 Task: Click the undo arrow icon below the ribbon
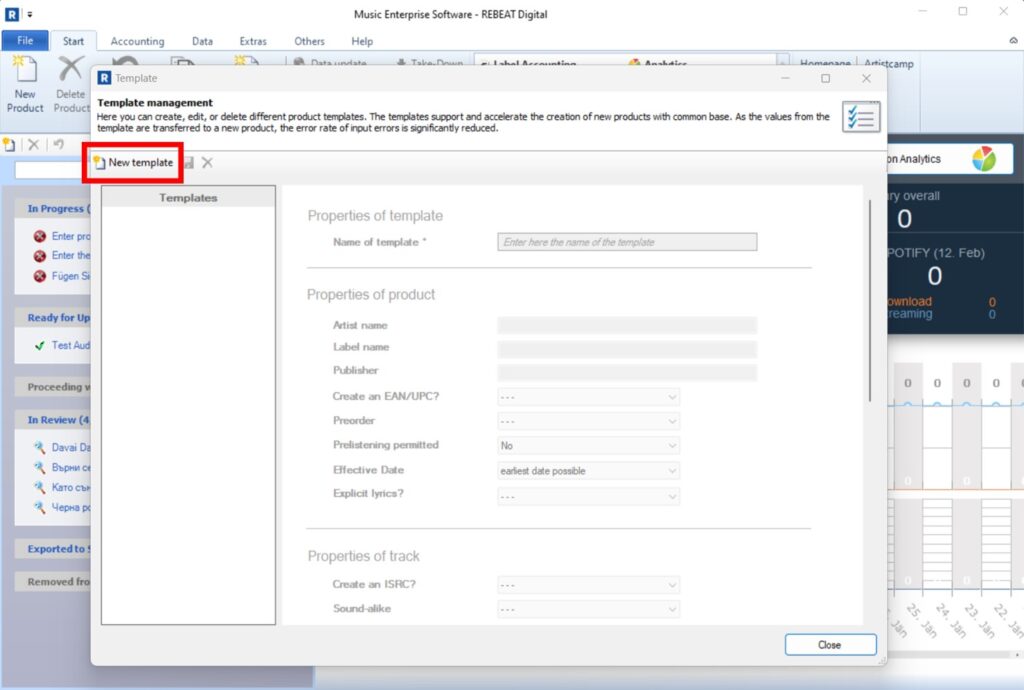tap(58, 143)
